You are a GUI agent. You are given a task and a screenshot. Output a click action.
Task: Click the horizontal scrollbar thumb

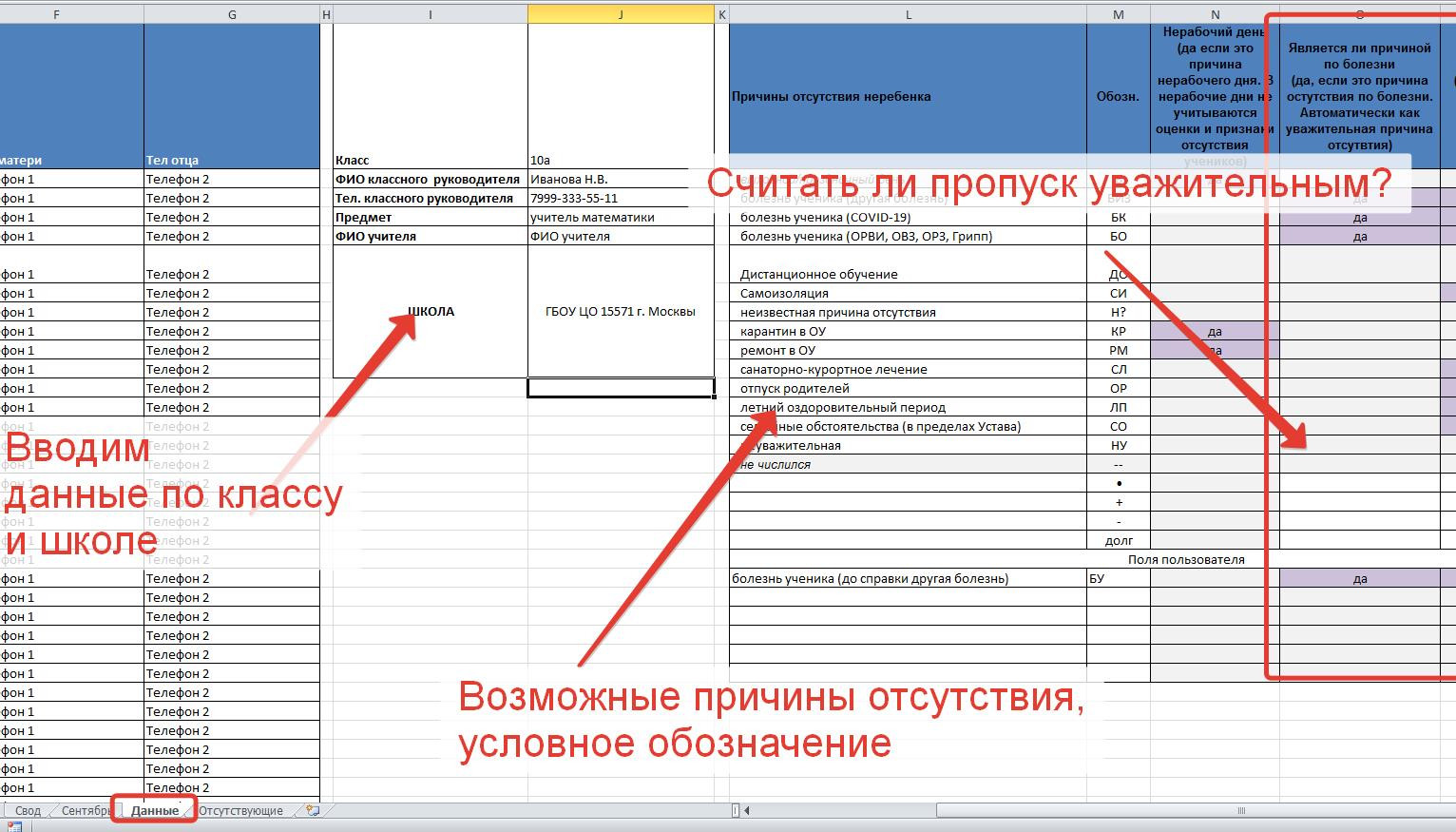click(x=1240, y=811)
